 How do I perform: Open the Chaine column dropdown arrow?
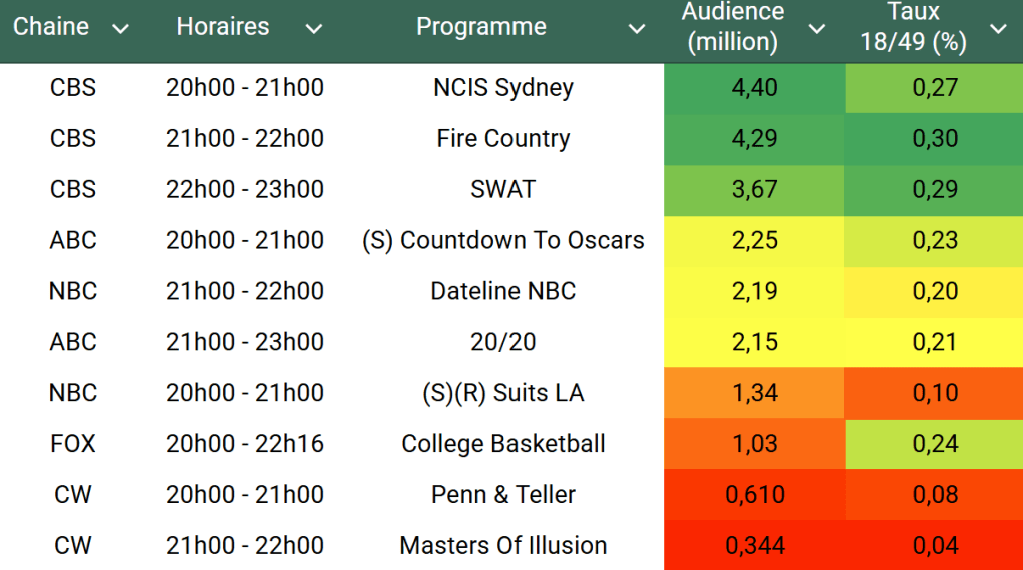120,29
